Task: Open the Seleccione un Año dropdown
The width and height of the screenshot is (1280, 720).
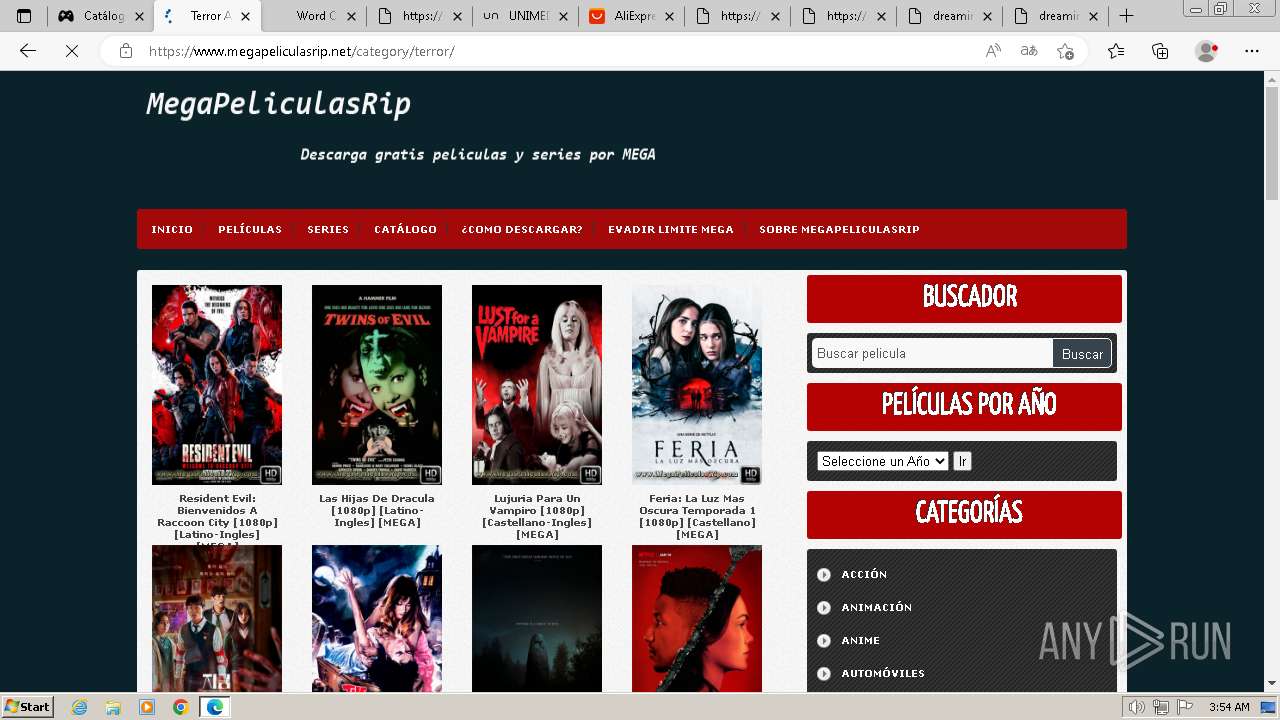Action: (x=883, y=461)
